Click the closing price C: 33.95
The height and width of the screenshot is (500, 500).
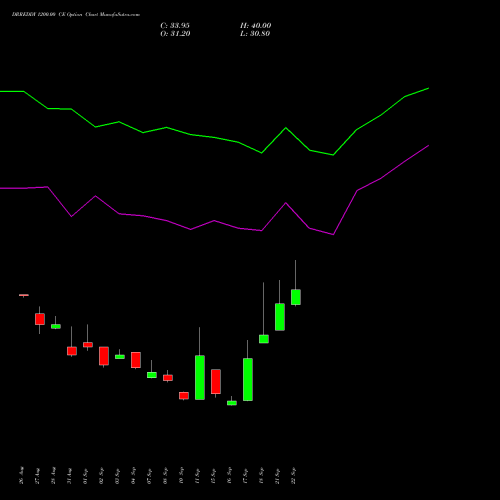coord(175,26)
